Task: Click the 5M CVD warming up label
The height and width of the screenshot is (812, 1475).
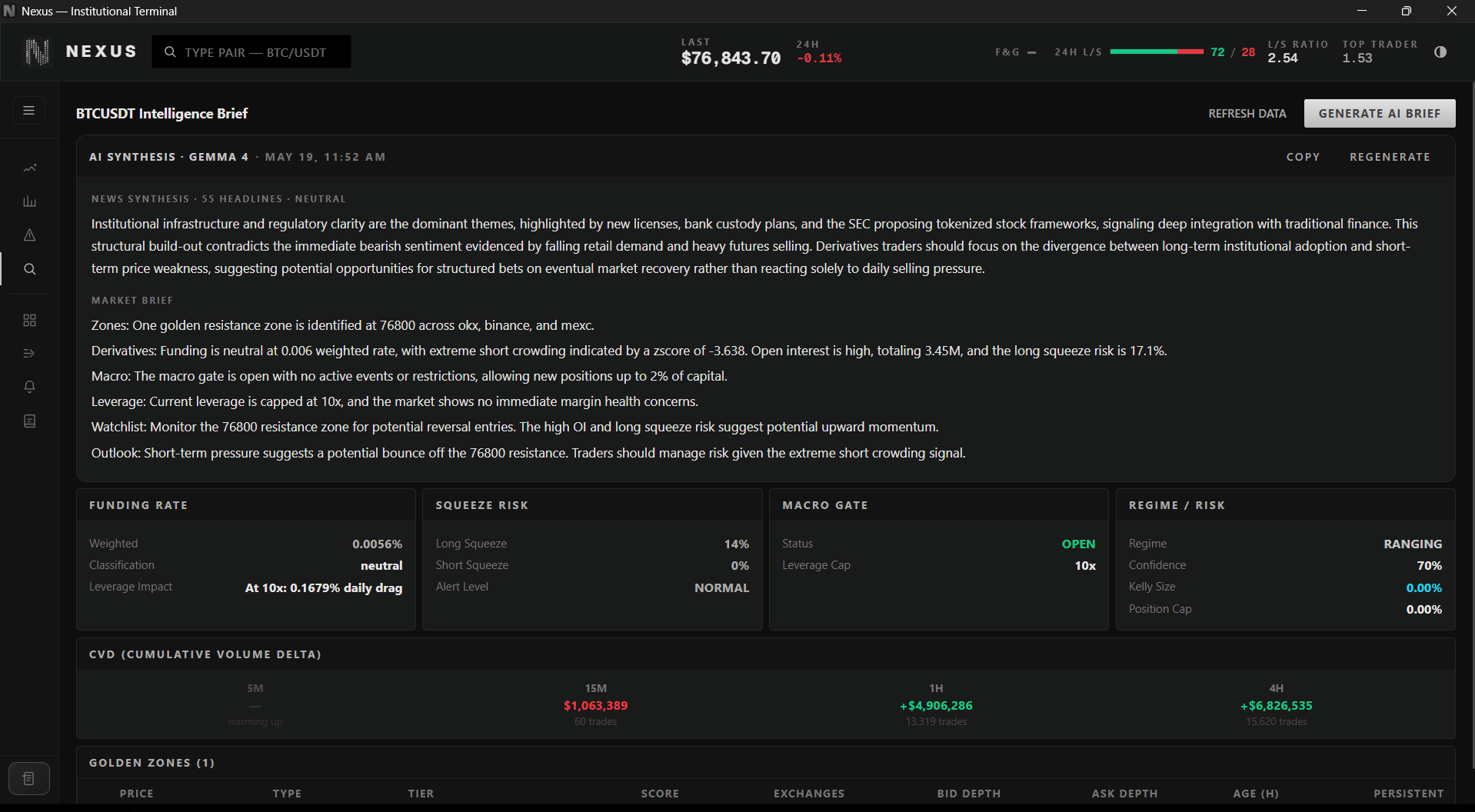Action: tap(255, 722)
